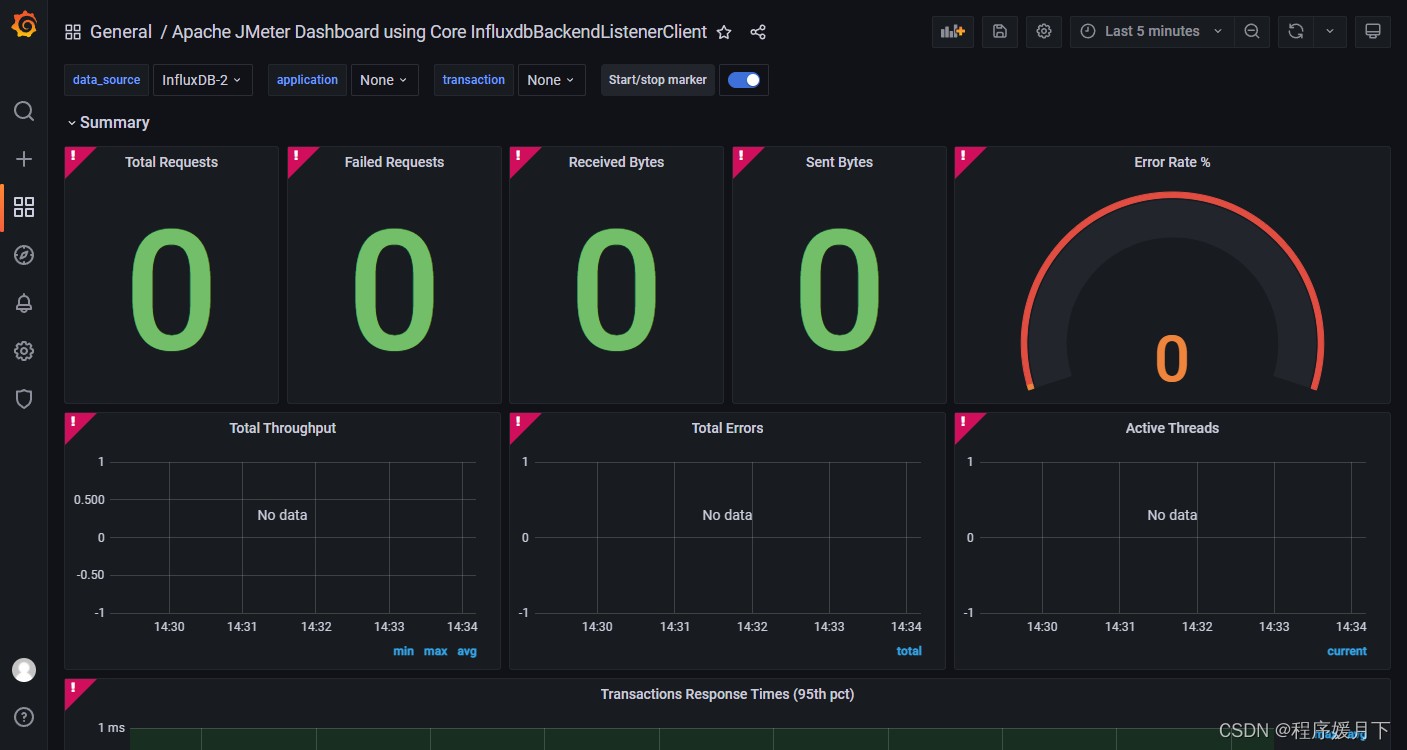Open the Grafana home logo

pyautogui.click(x=24, y=25)
